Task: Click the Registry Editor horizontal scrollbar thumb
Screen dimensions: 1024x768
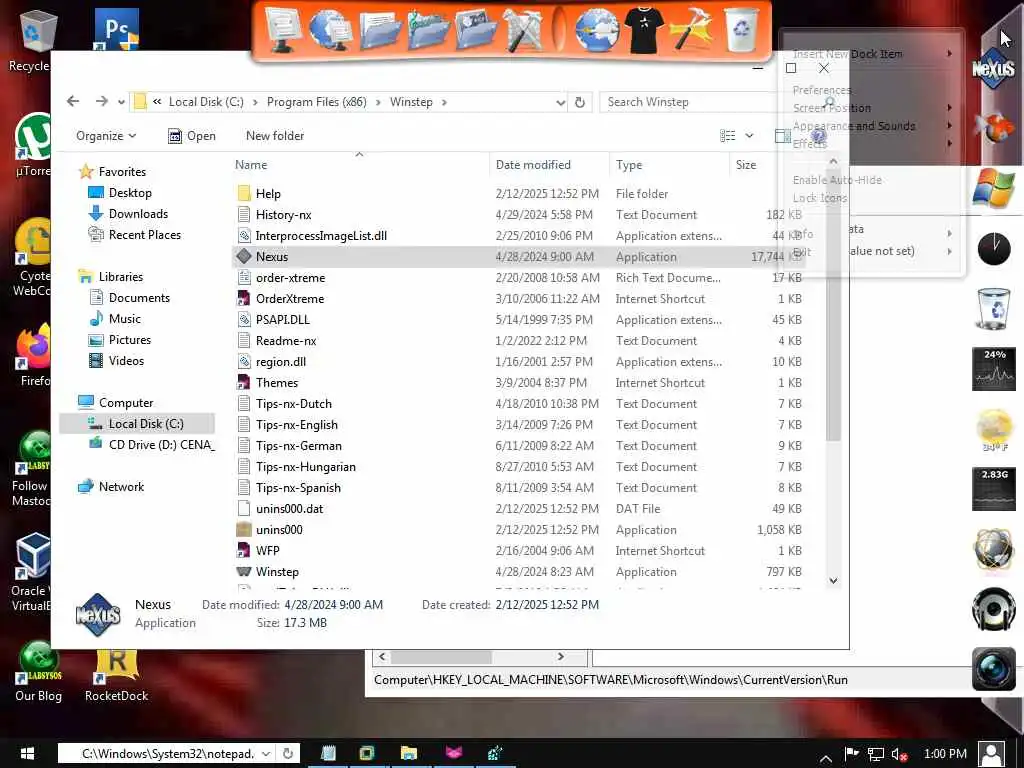Action: tap(441, 656)
